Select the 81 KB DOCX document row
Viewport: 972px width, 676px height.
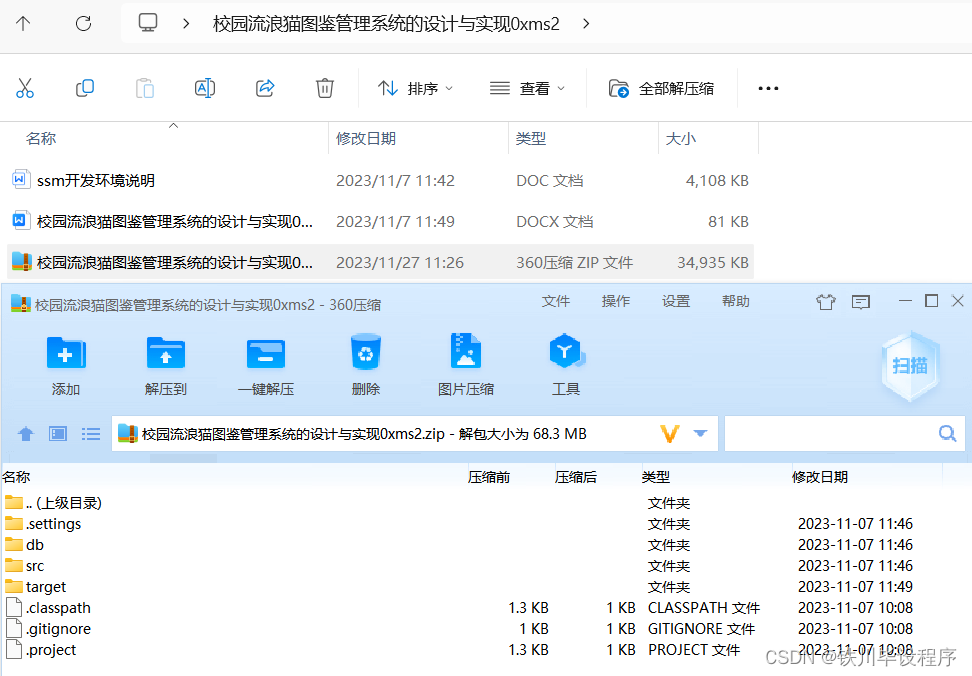[x=380, y=221]
